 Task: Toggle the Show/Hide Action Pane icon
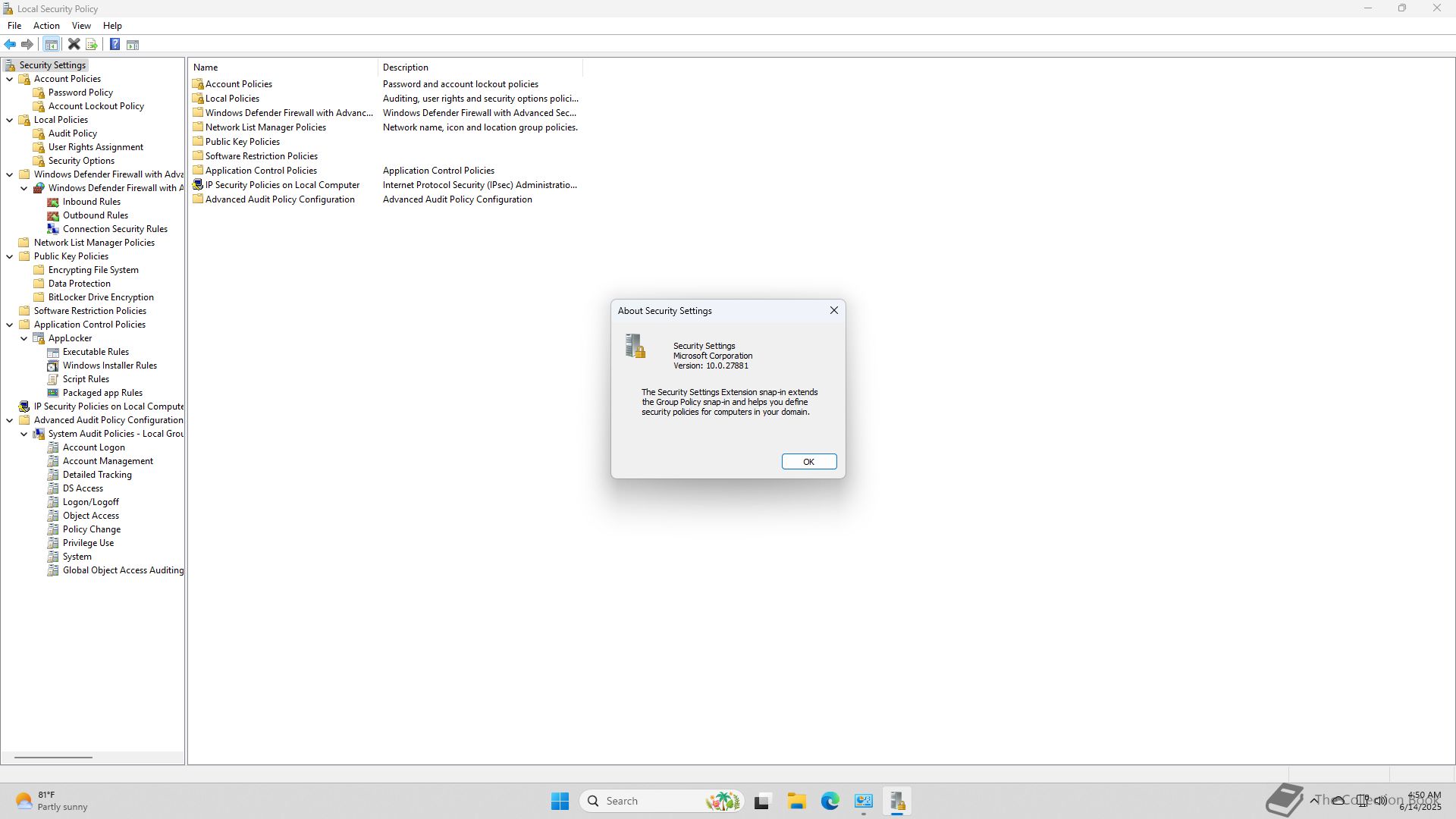pos(133,45)
